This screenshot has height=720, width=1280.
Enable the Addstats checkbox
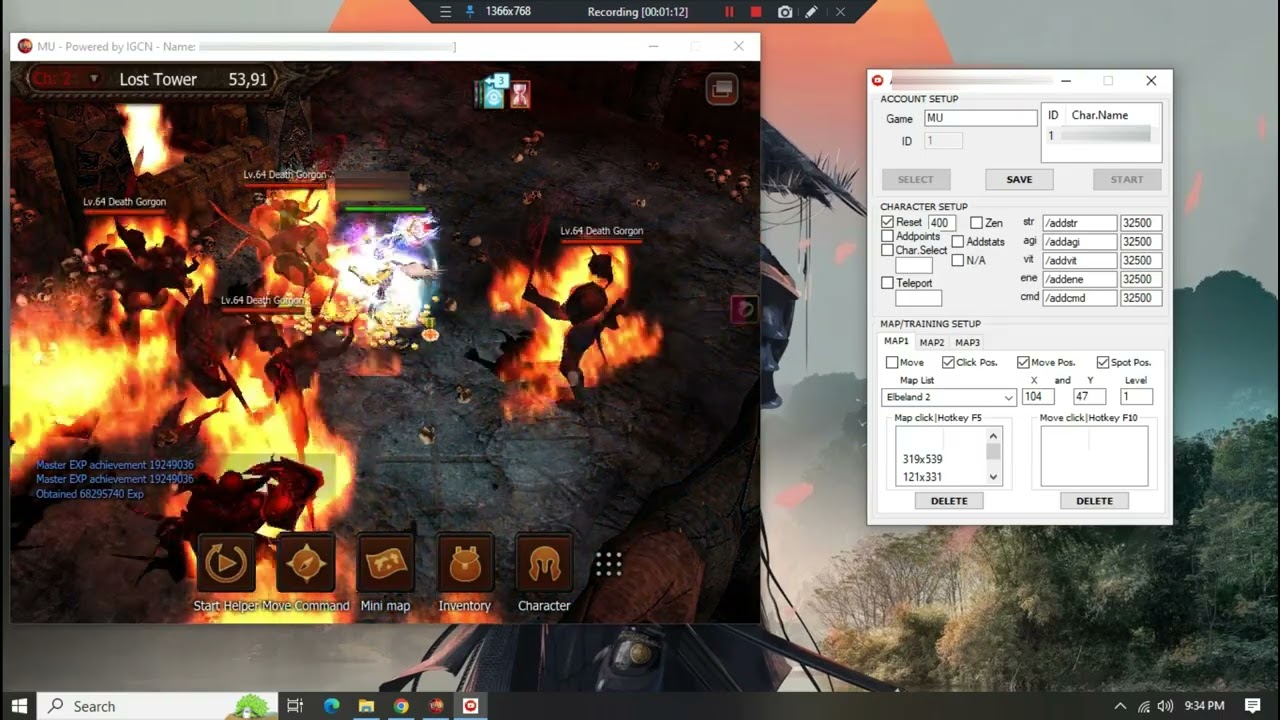coord(957,242)
